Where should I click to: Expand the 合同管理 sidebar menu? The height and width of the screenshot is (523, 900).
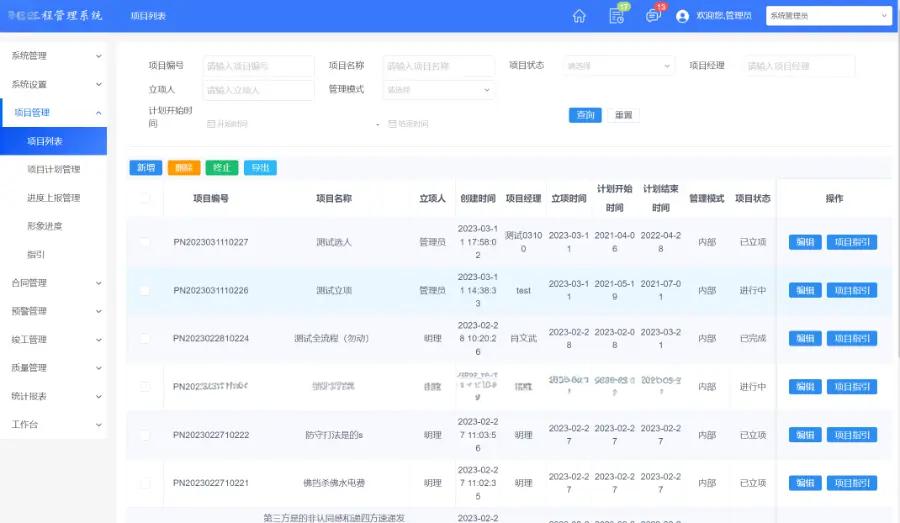click(53, 282)
